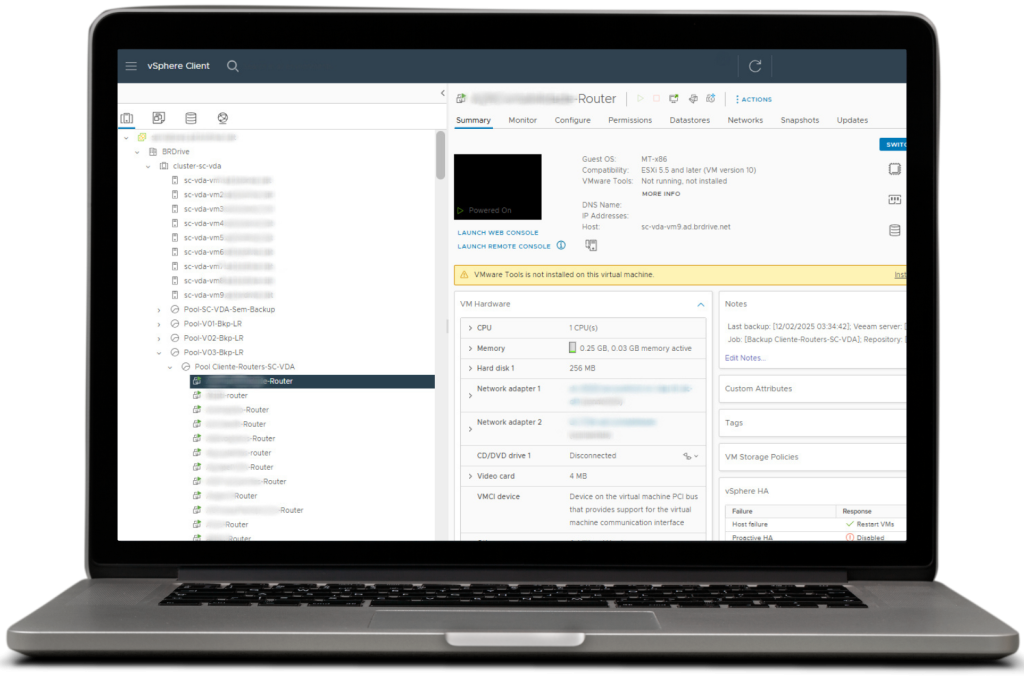1024x683 pixels.
Task: Click the CPU usage chip icon
Action: pos(895,169)
